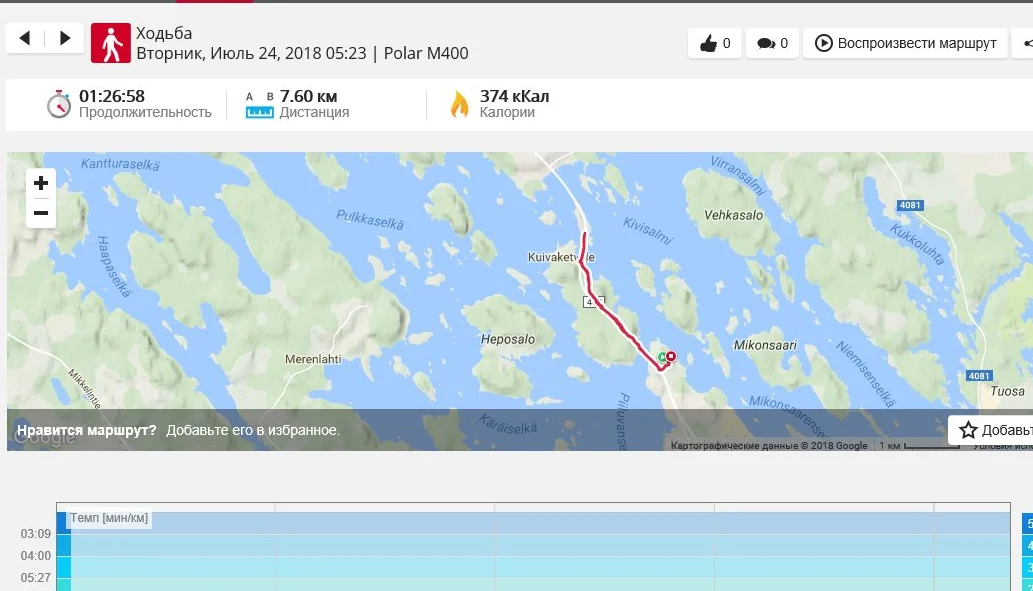The height and width of the screenshot is (591, 1033).
Task: Select the top blue pace zone swatch
Action: point(1028,523)
